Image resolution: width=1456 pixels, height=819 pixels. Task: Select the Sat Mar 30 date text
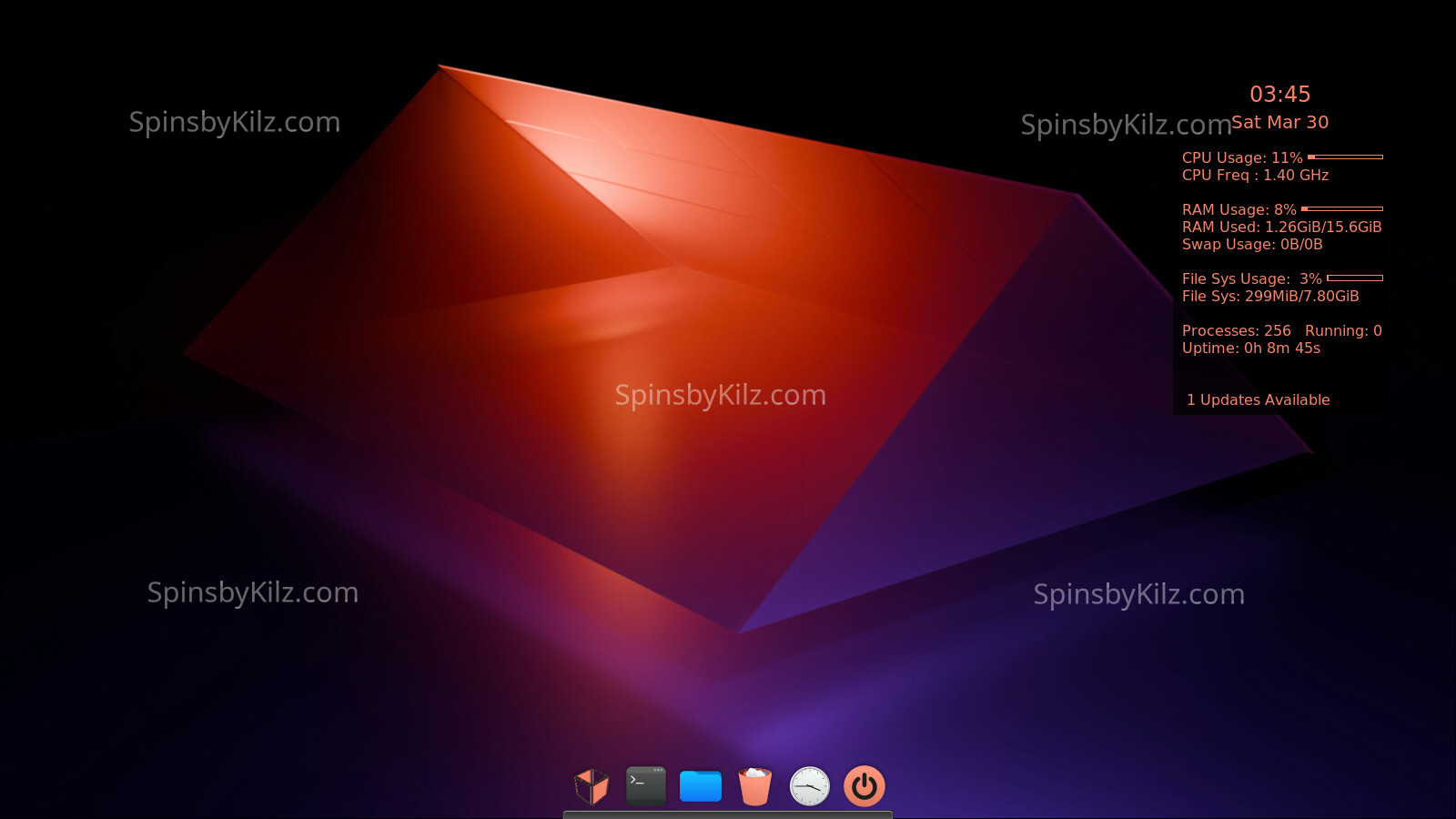[x=1279, y=123]
